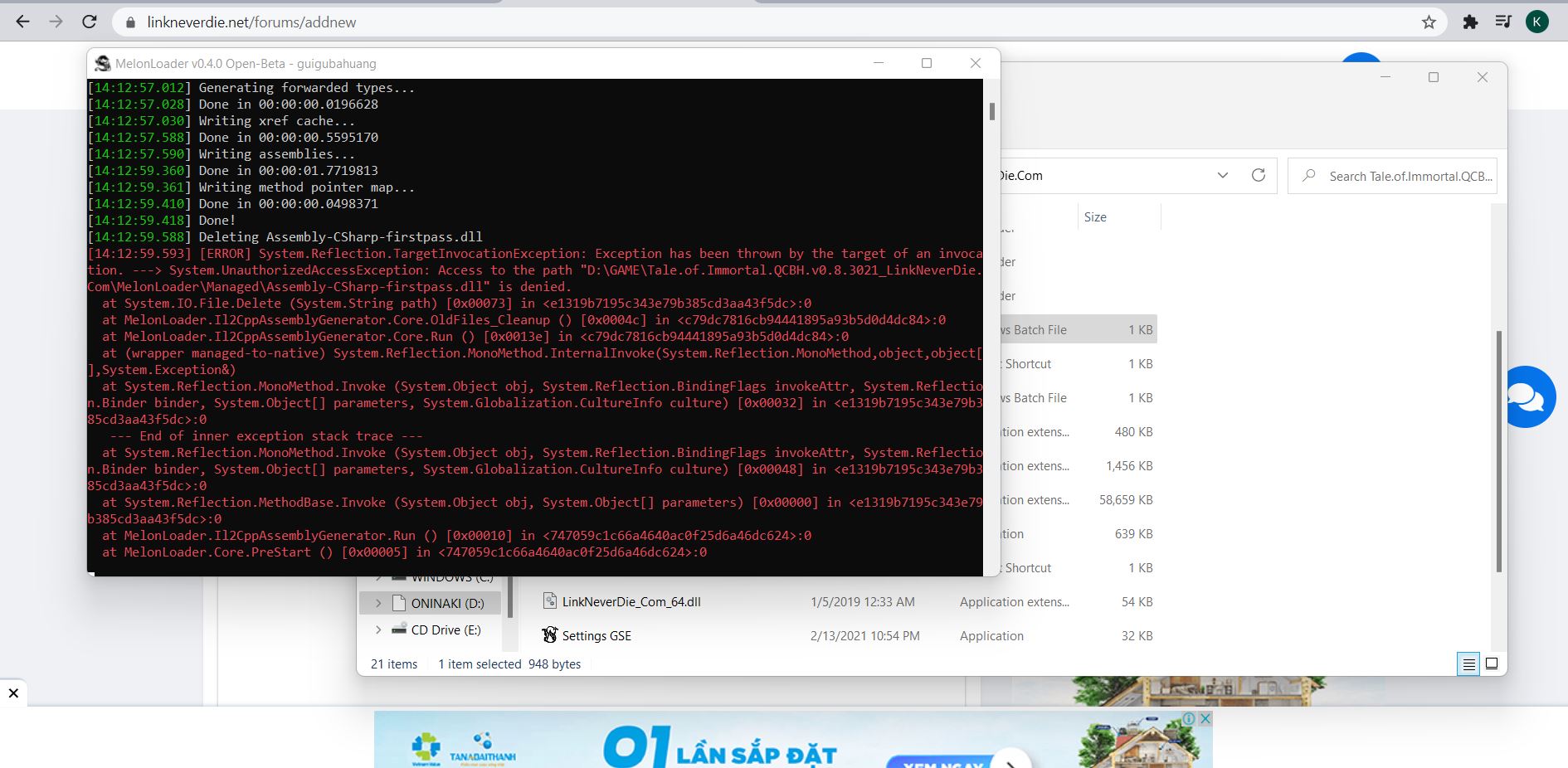The image size is (1568, 768).
Task: Refresh the File Explorer folder view
Action: click(1258, 175)
